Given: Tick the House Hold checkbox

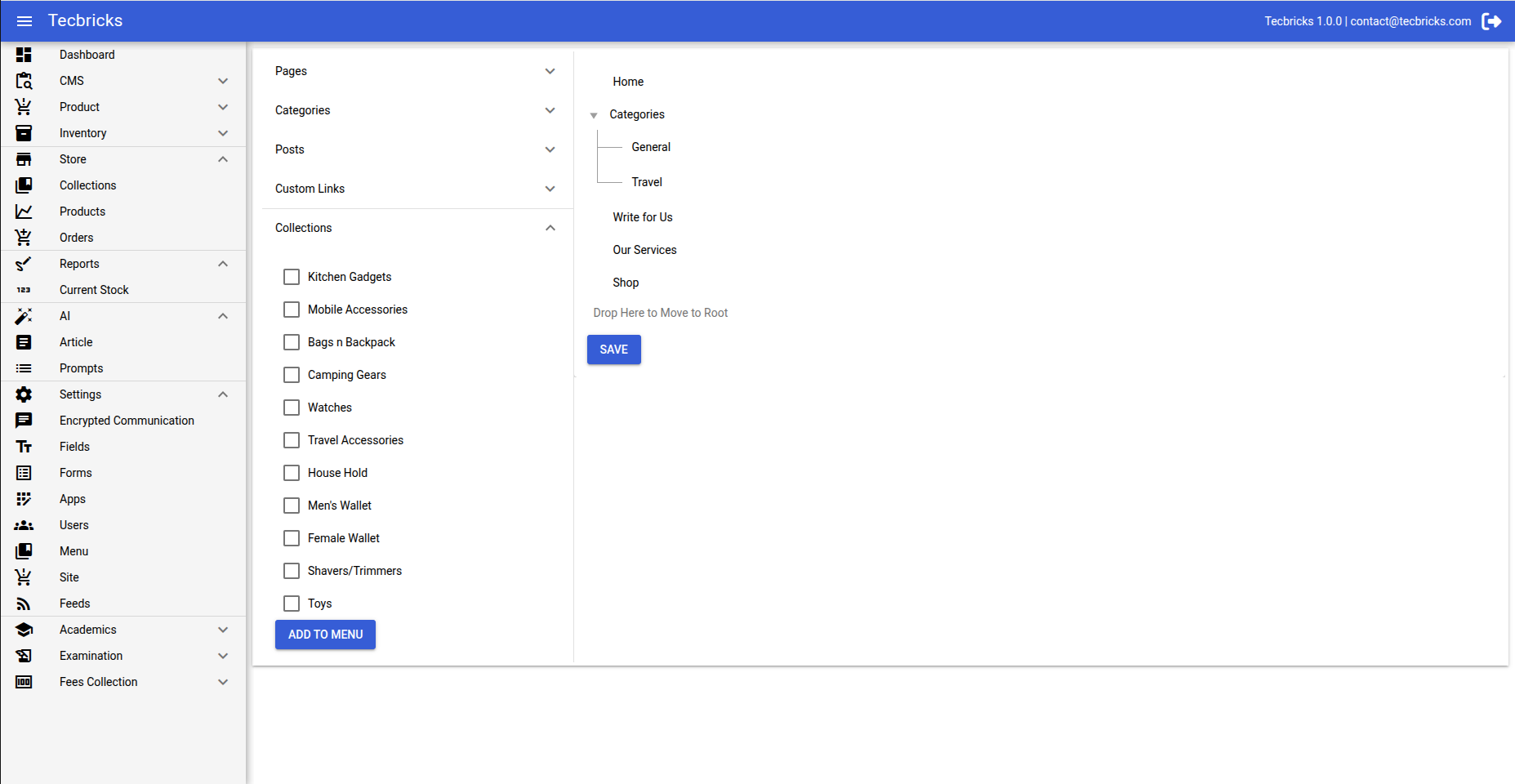Looking at the screenshot, I should (292, 473).
